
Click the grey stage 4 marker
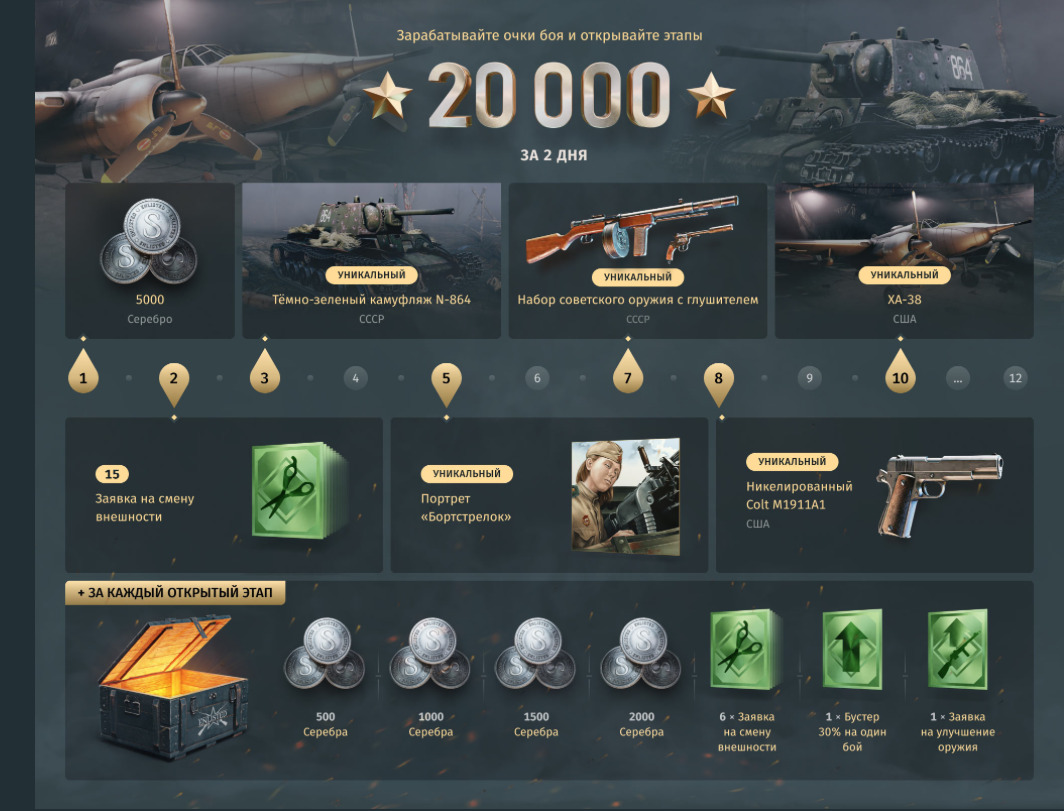(356, 378)
